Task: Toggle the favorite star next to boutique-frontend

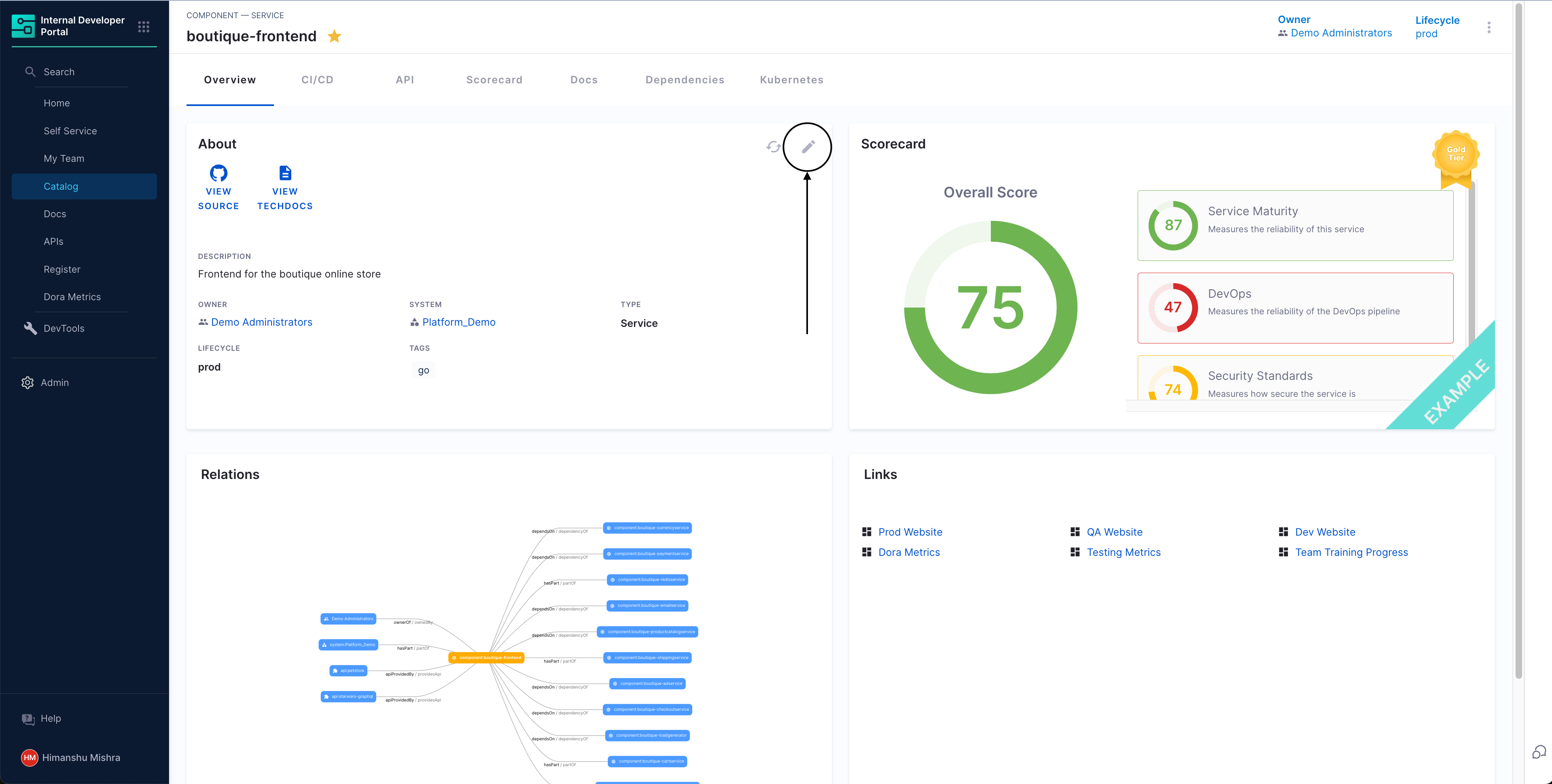Action: [334, 37]
